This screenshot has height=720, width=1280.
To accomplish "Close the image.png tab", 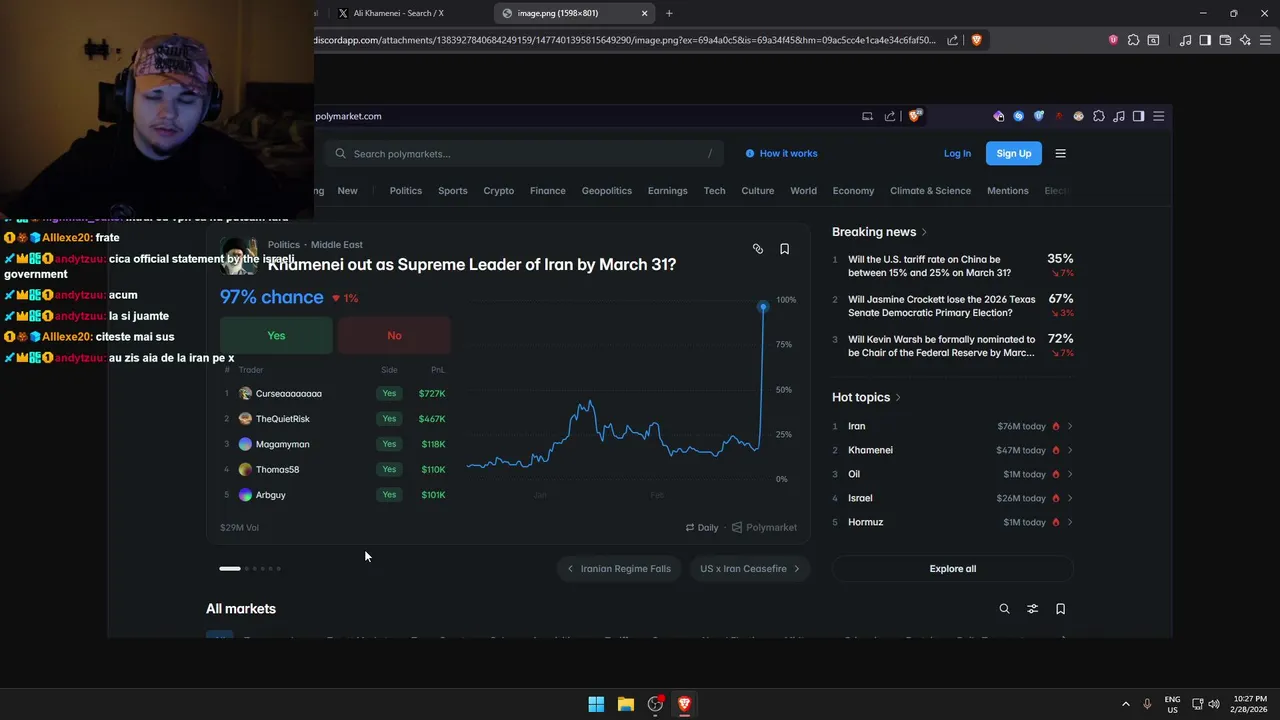I will 645,13.
